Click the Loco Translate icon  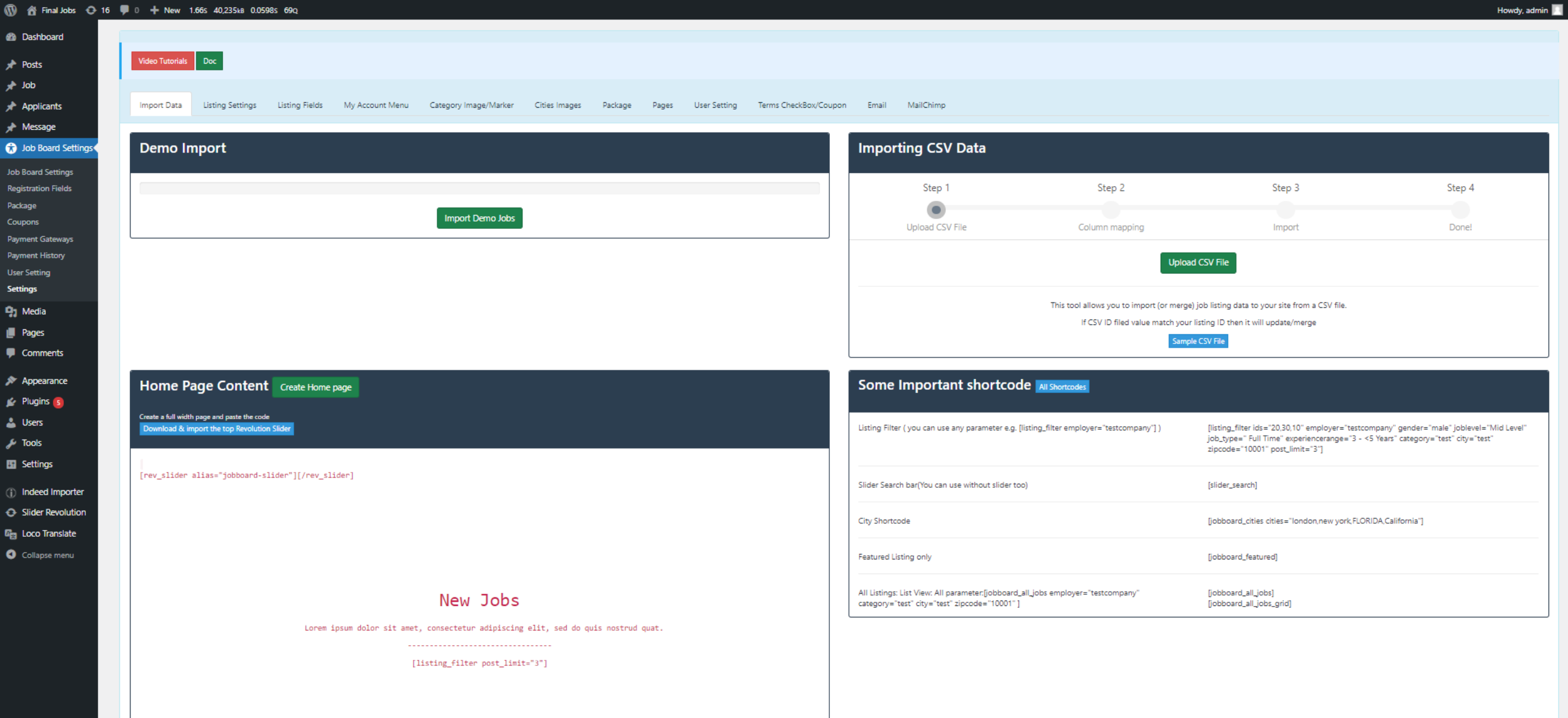click(x=11, y=534)
